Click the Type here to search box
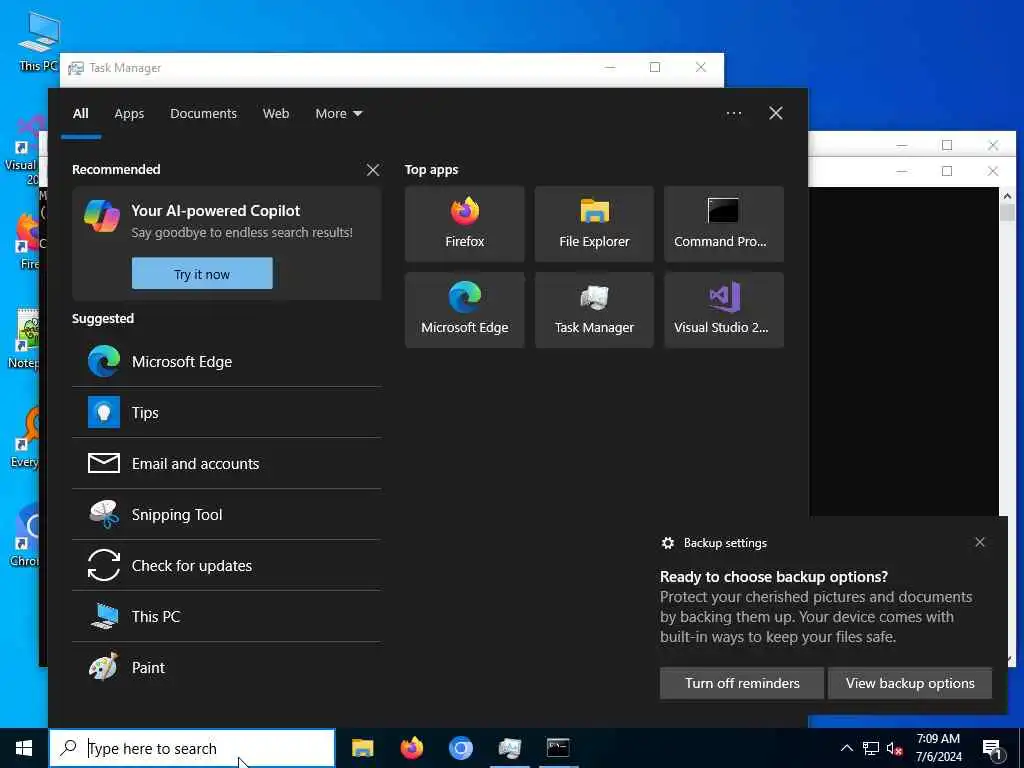The width and height of the screenshot is (1024, 768). click(x=192, y=748)
